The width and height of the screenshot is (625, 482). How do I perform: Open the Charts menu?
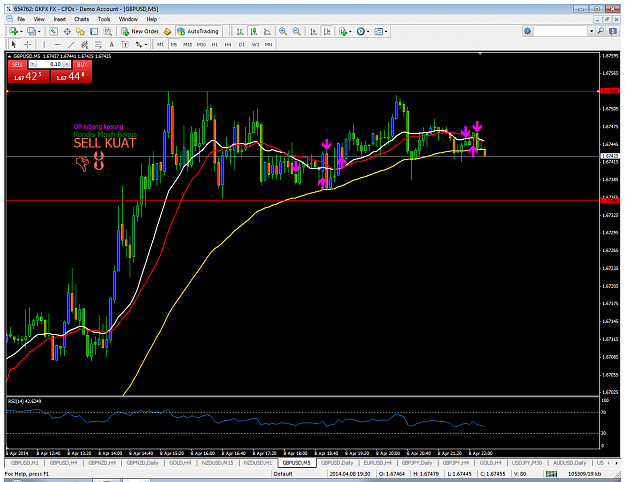pos(81,19)
